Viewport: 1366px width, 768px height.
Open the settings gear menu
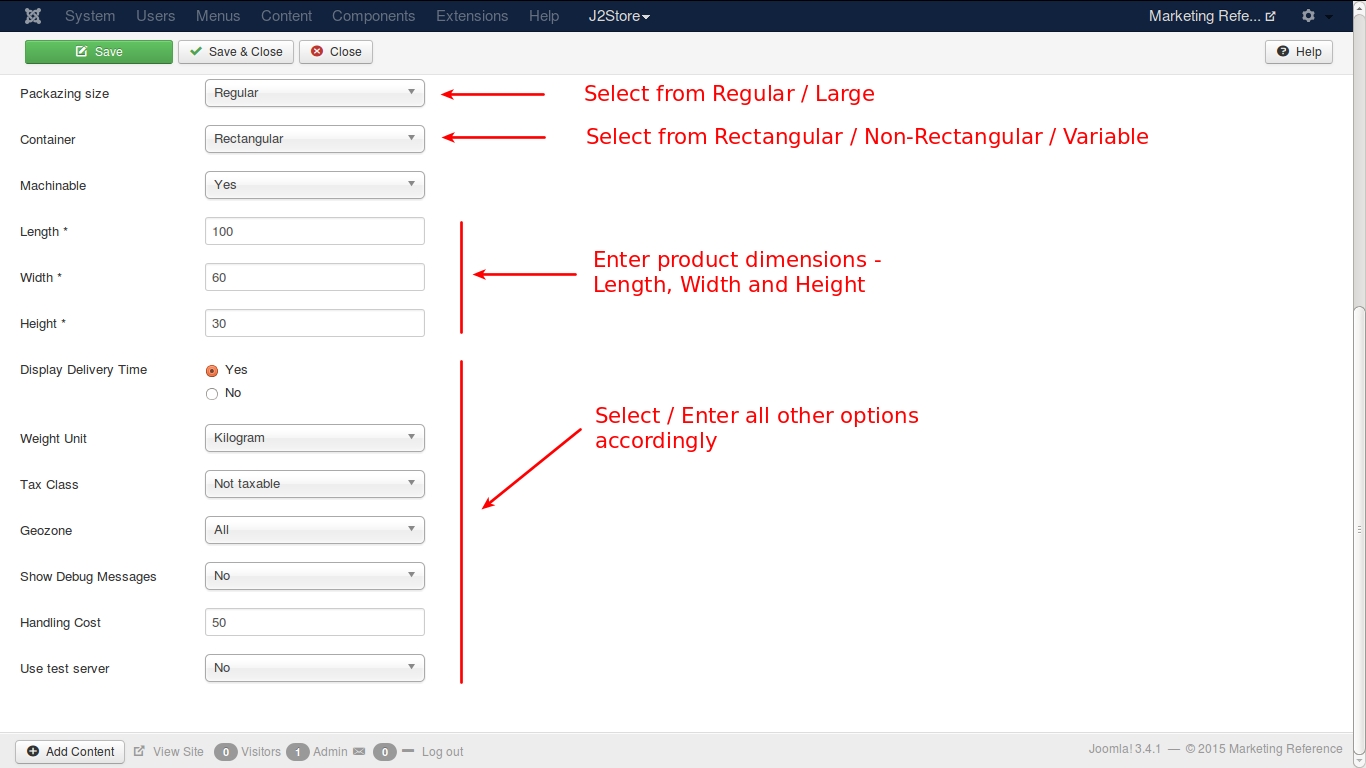[x=1308, y=16]
